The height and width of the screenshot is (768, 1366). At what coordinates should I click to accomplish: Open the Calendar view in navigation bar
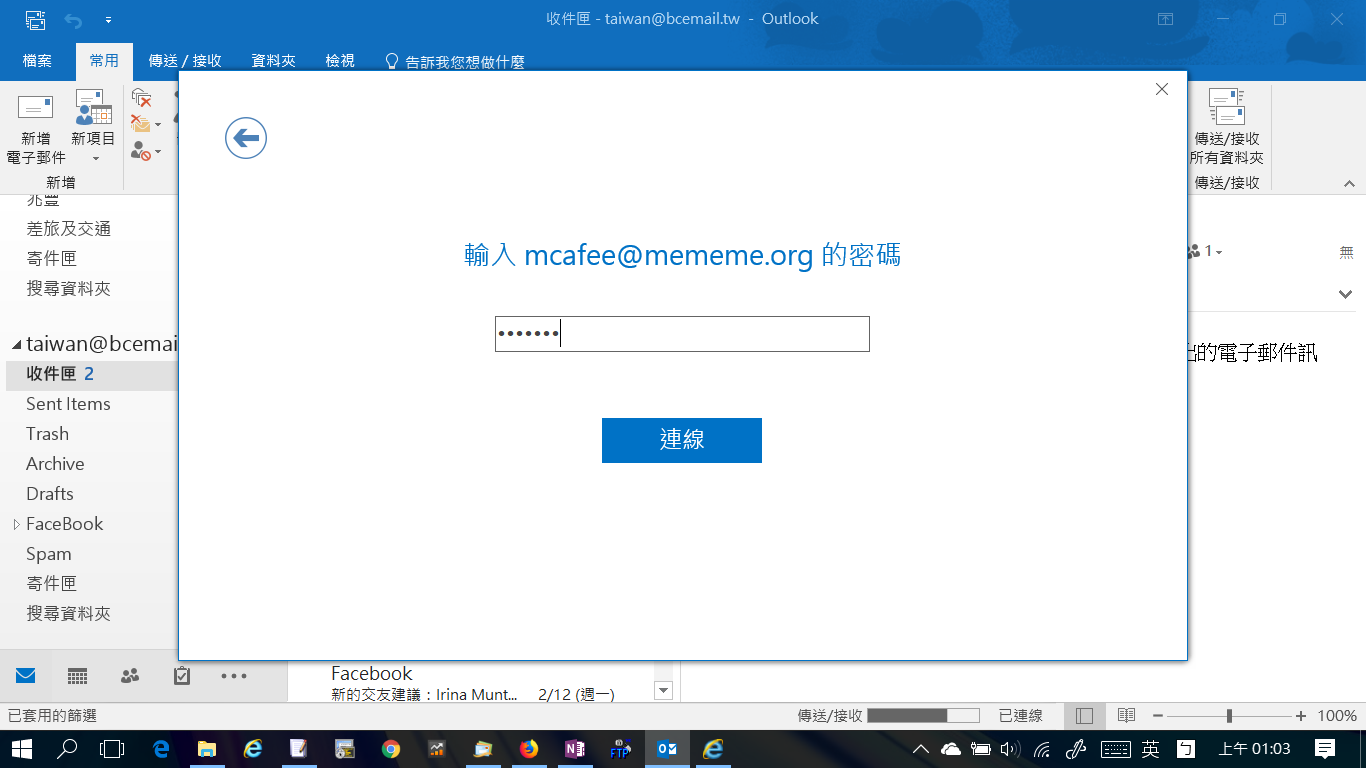(78, 676)
